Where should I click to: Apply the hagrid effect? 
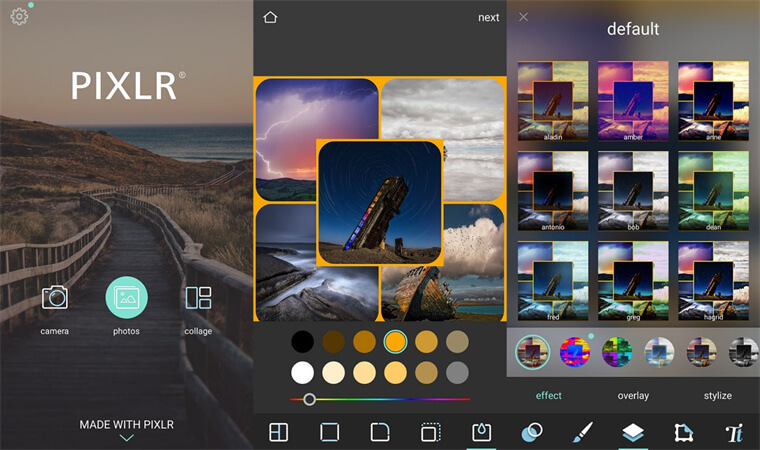[x=713, y=281]
